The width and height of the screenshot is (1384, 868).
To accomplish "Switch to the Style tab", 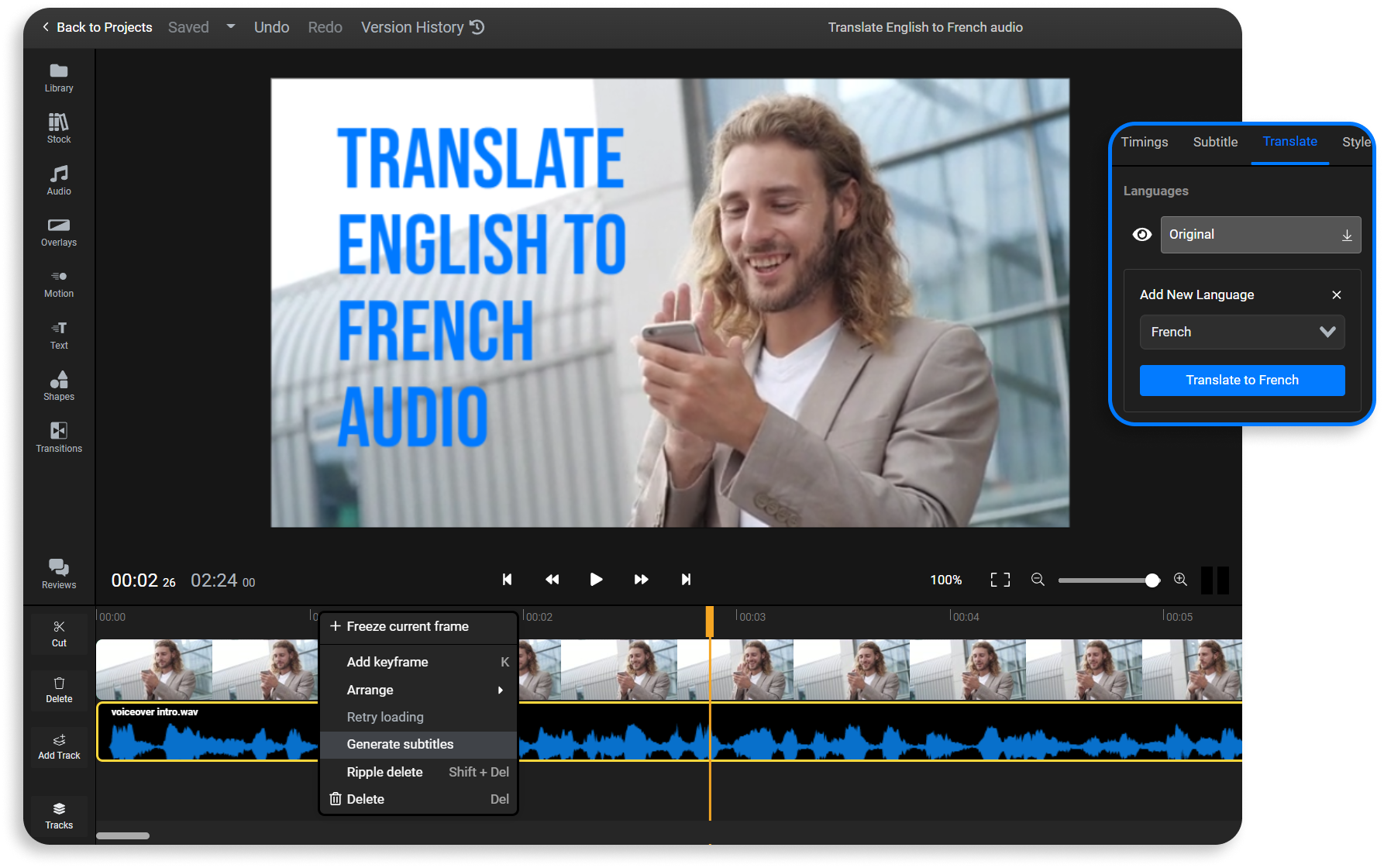I will [x=1356, y=142].
